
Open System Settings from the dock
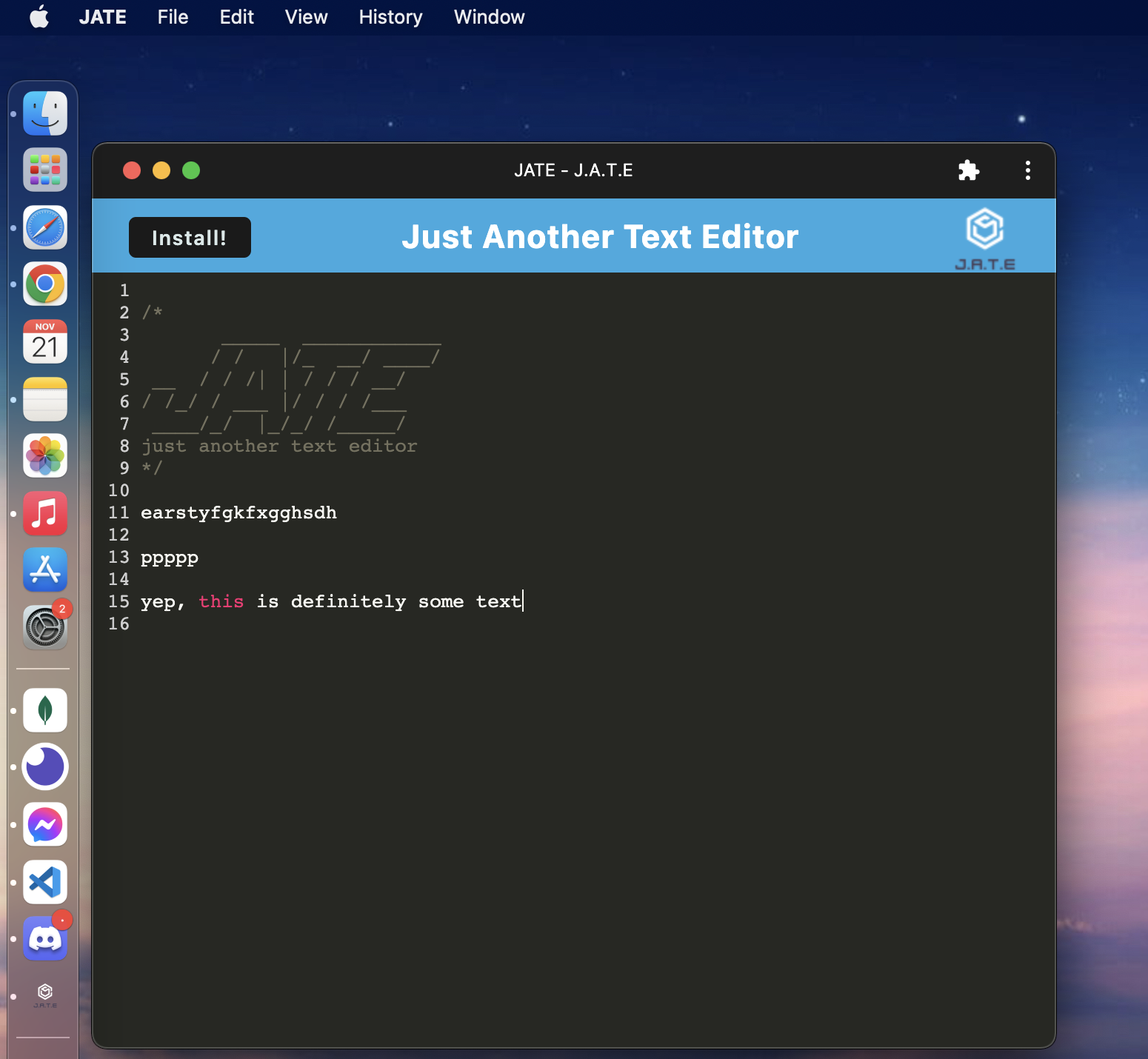point(44,627)
